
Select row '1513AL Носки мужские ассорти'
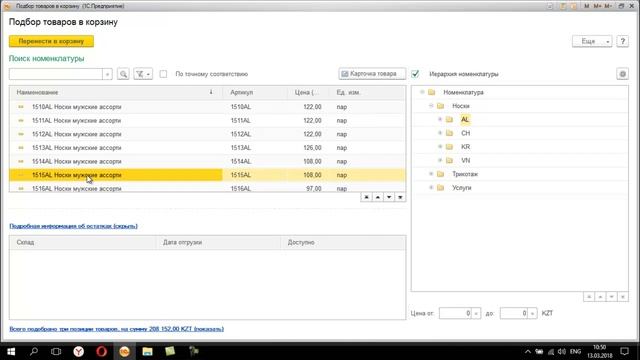208,148
